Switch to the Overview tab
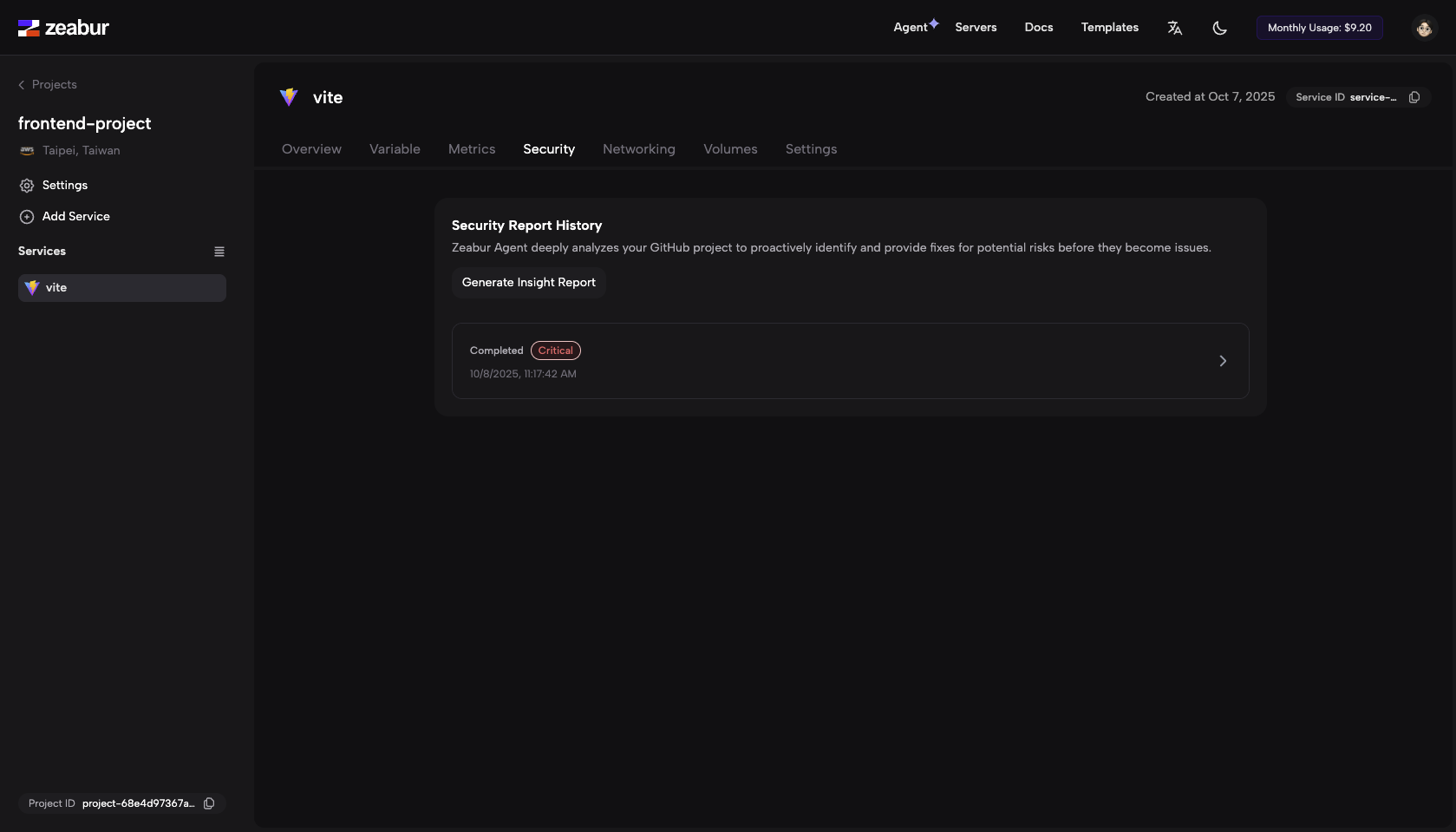1456x832 pixels. point(311,149)
